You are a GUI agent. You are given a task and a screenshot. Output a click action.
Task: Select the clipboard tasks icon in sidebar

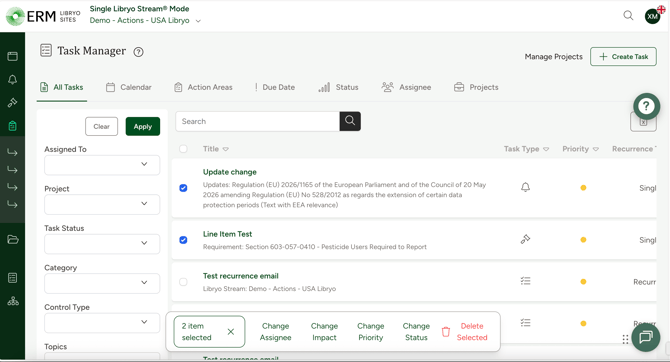click(12, 126)
